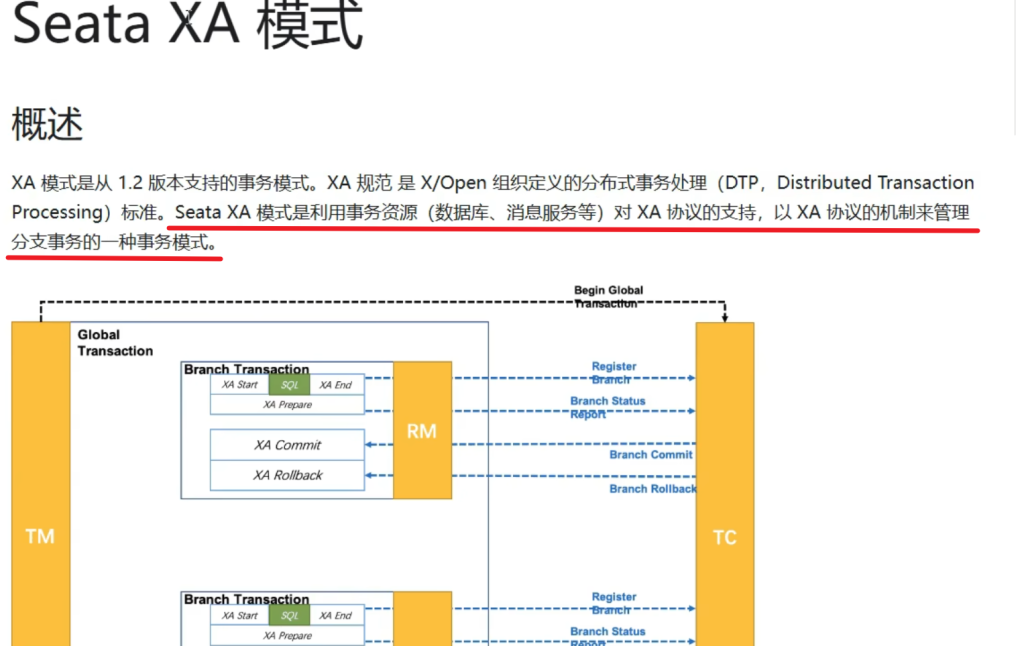Click XA Start in the upper branch transaction
This screenshot has width=1024, height=646.
point(239,385)
